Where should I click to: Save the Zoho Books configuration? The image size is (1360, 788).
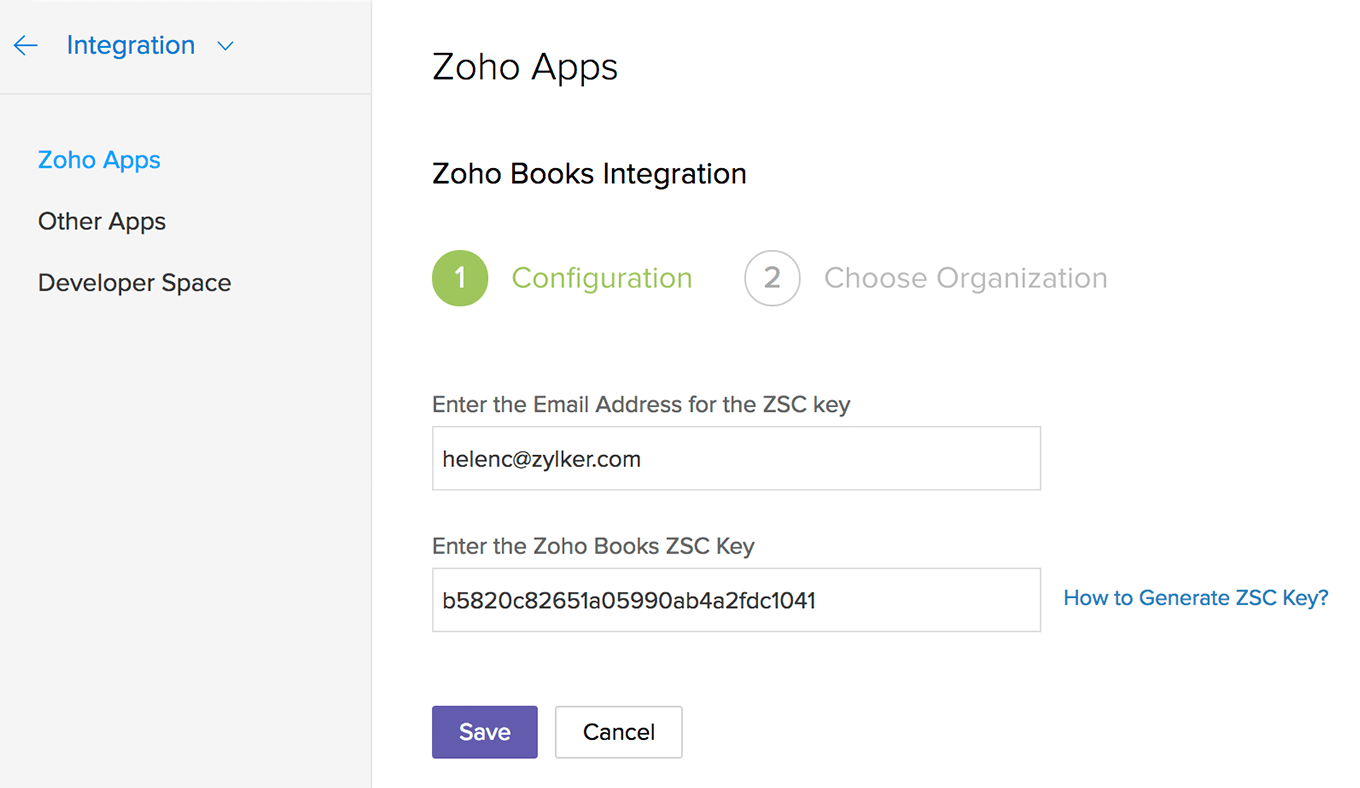click(485, 732)
